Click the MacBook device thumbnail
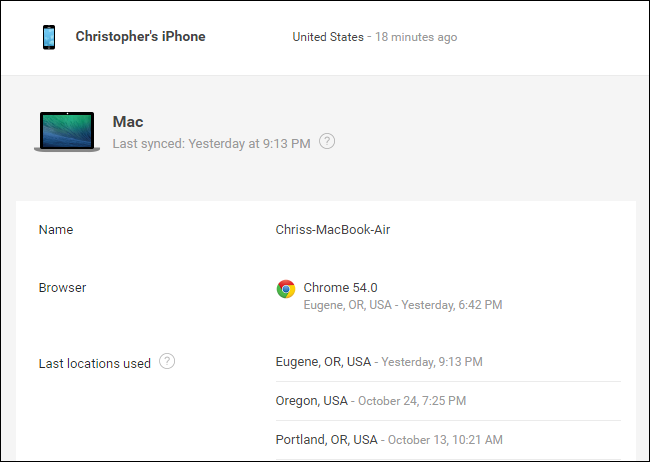Screen dimensions: 650x462 click(66, 132)
